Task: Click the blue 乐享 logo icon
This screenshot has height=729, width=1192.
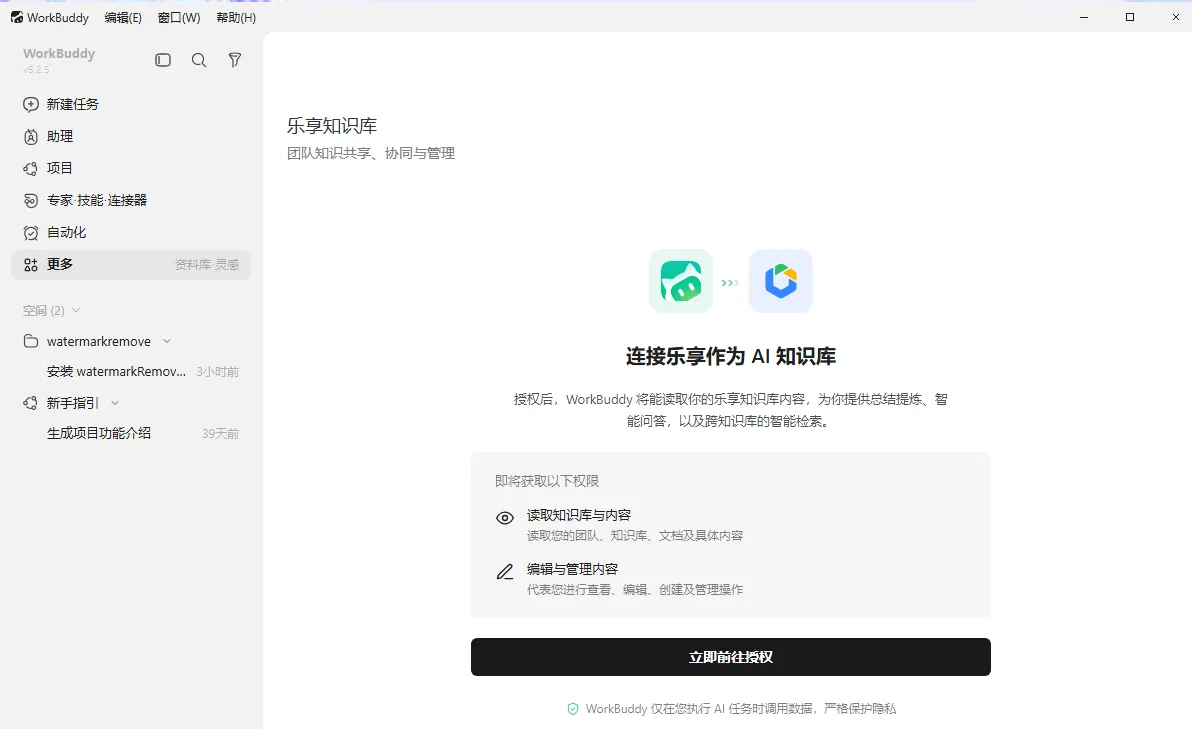Action: click(x=781, y=281)
